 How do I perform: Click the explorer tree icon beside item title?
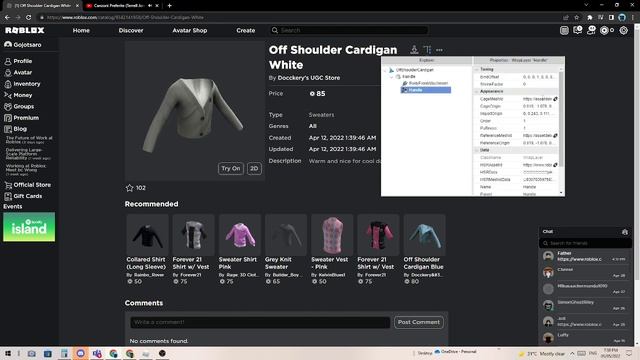(x=427, y=50)
